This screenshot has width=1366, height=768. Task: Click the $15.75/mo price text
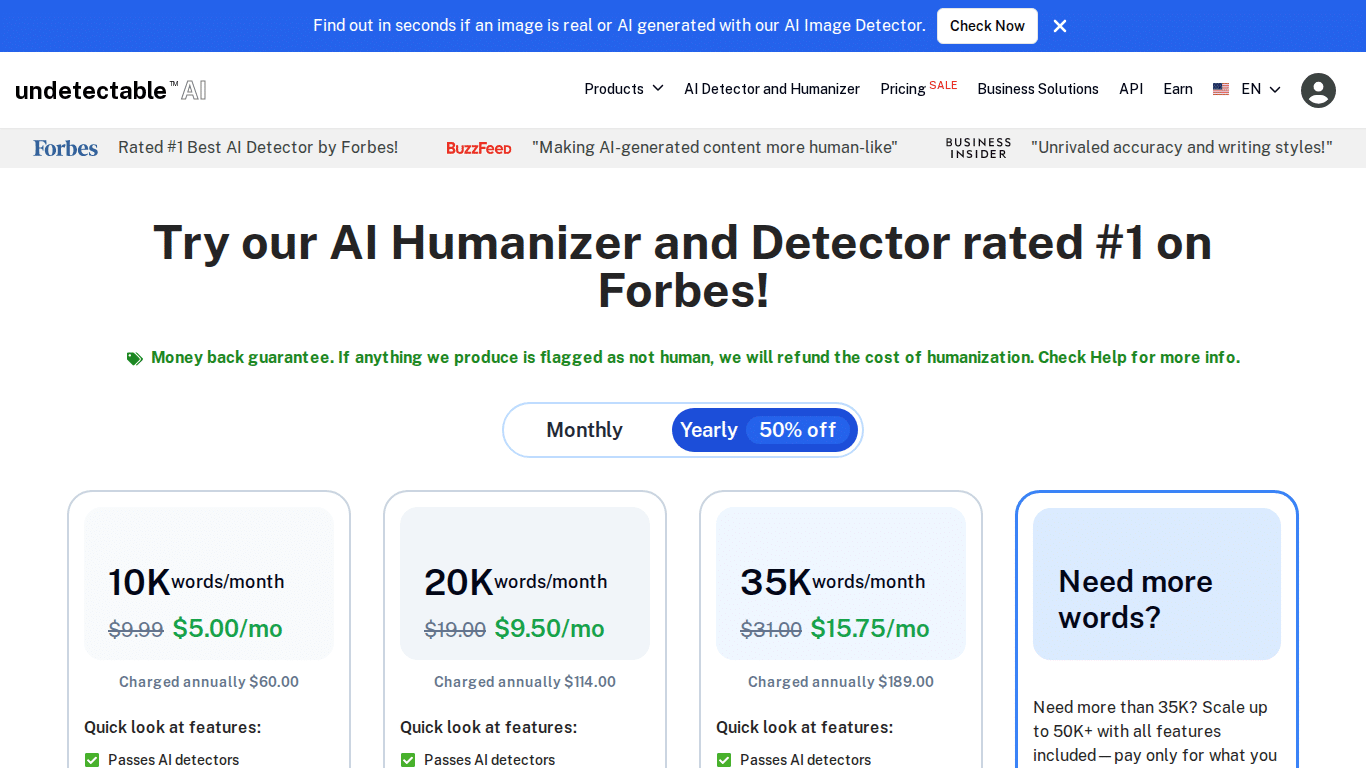(x=870, y=628)
